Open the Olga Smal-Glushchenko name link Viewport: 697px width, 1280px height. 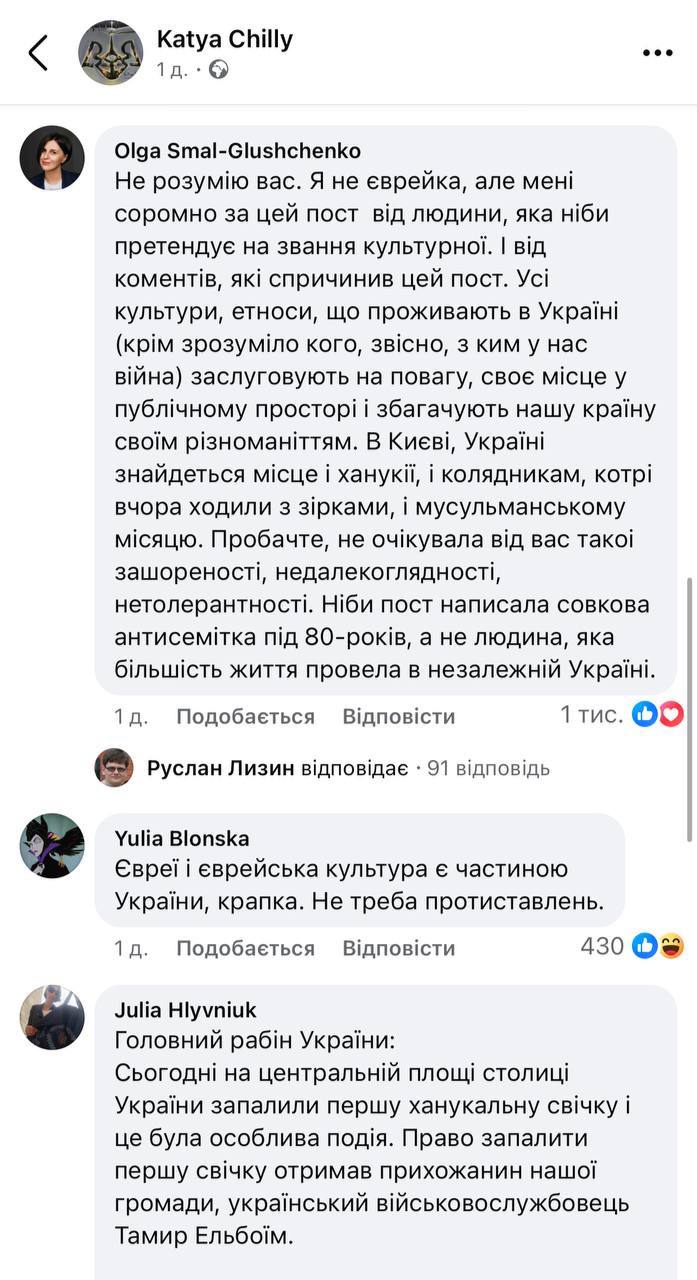[x=238, y=151]
